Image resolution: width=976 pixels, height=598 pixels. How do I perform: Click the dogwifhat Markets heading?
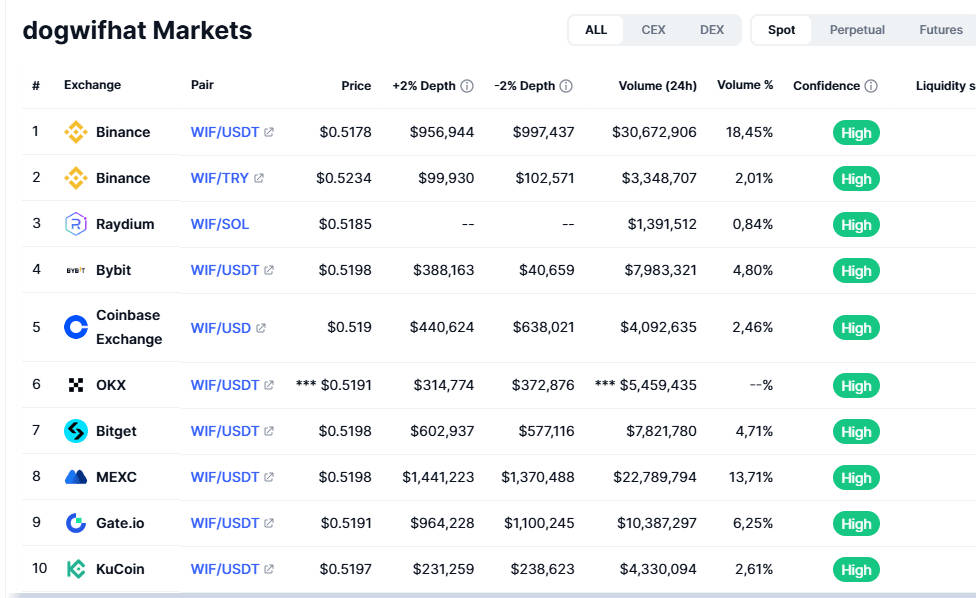click(x=137, y=30)
